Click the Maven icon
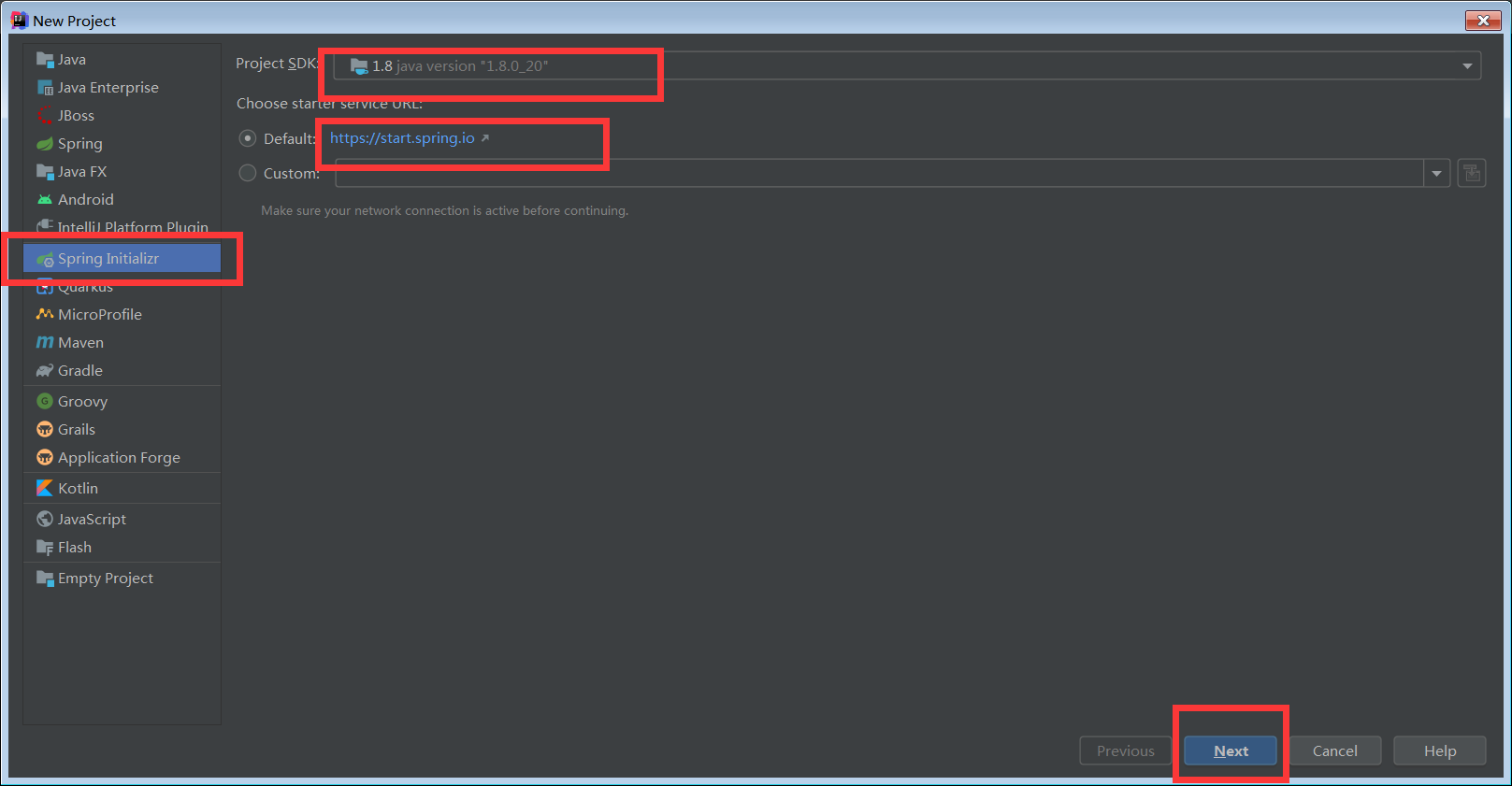 click(45, 343)
